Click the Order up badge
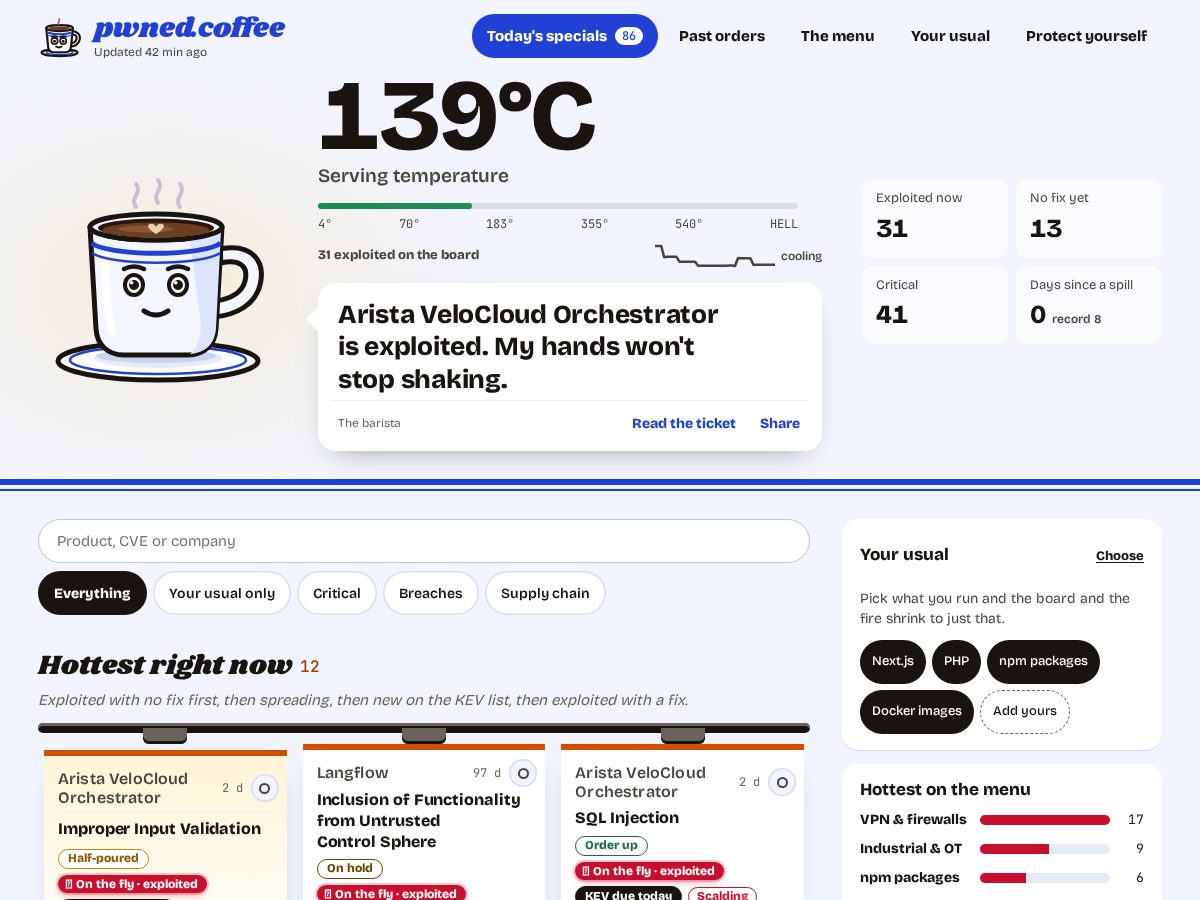1200x900 pixels. click(x=611, y=846)
